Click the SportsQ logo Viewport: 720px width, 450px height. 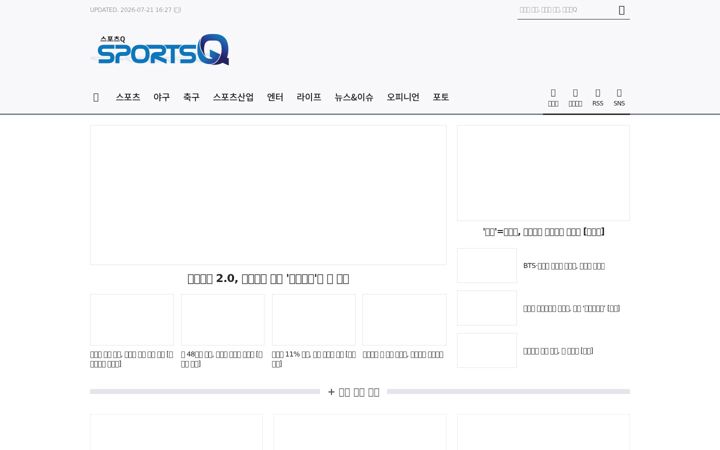click(x=161, y=50)
